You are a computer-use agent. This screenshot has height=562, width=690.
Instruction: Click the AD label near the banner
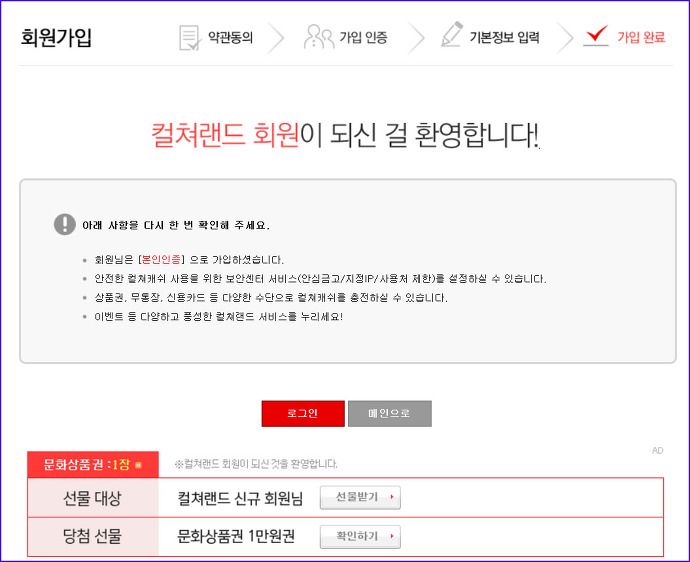point(657,450)
